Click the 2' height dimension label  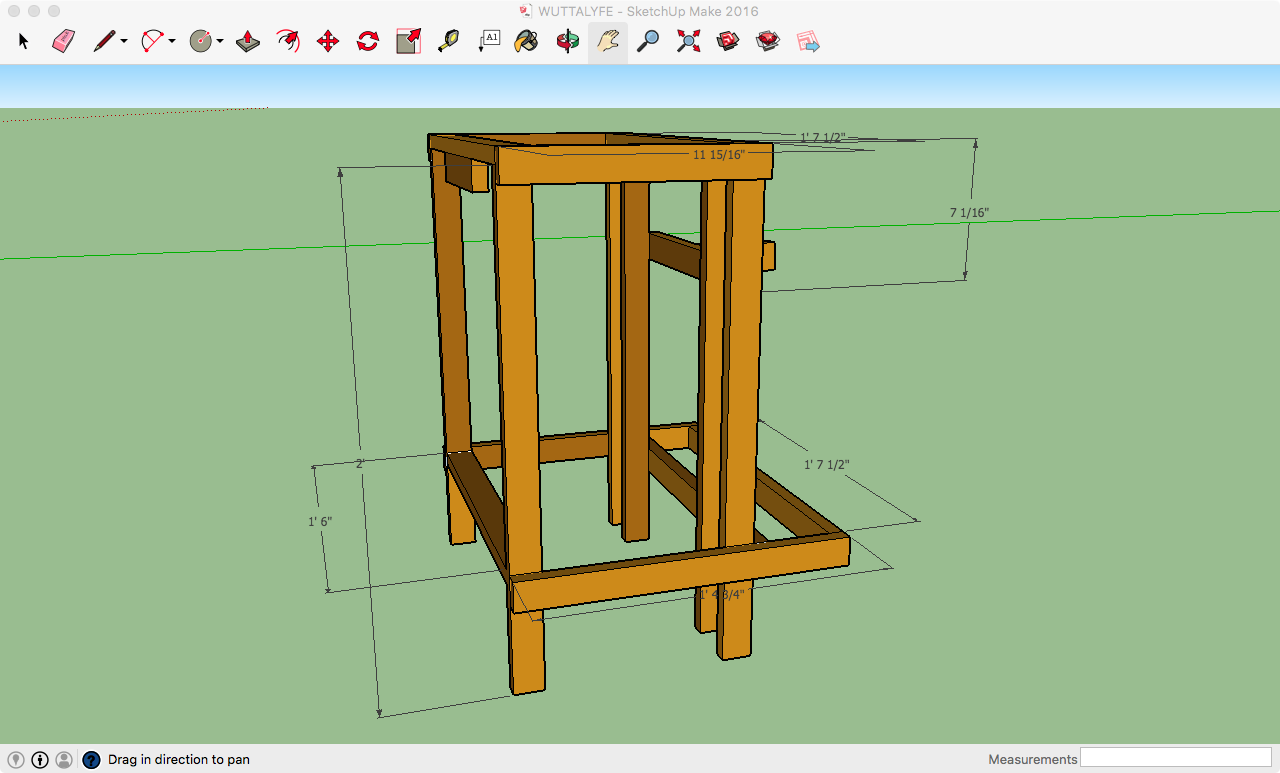(x=359, y=463)
